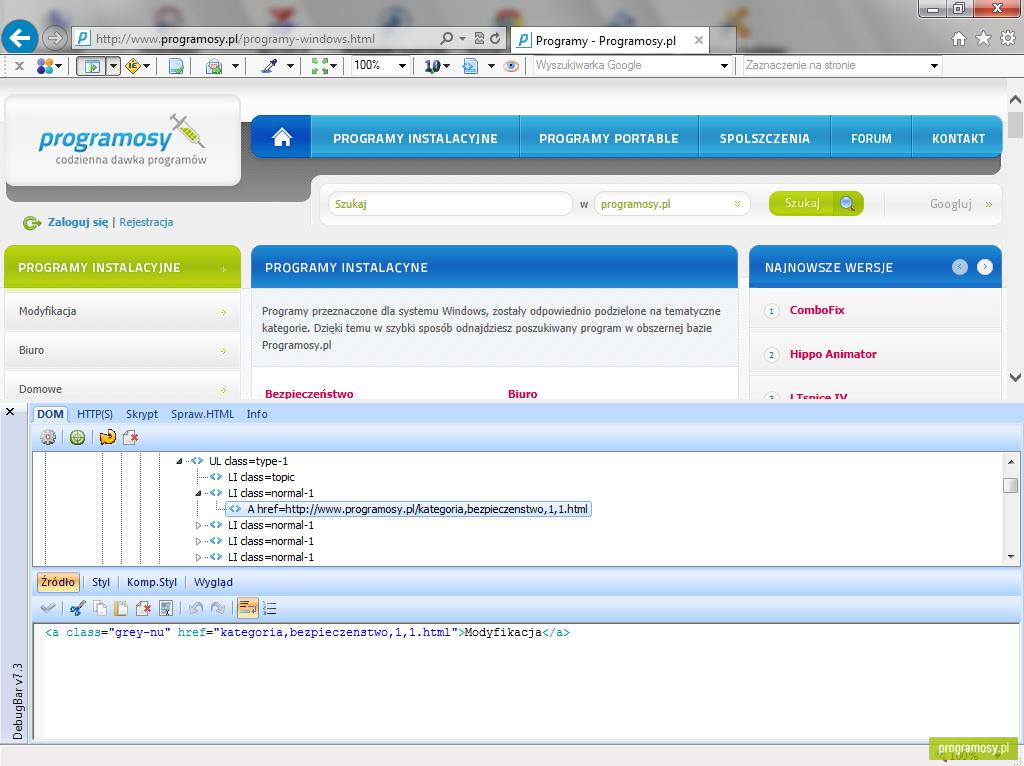Expand the last visible LI class=normal-1 node
1024x766 pixels.
199,557
